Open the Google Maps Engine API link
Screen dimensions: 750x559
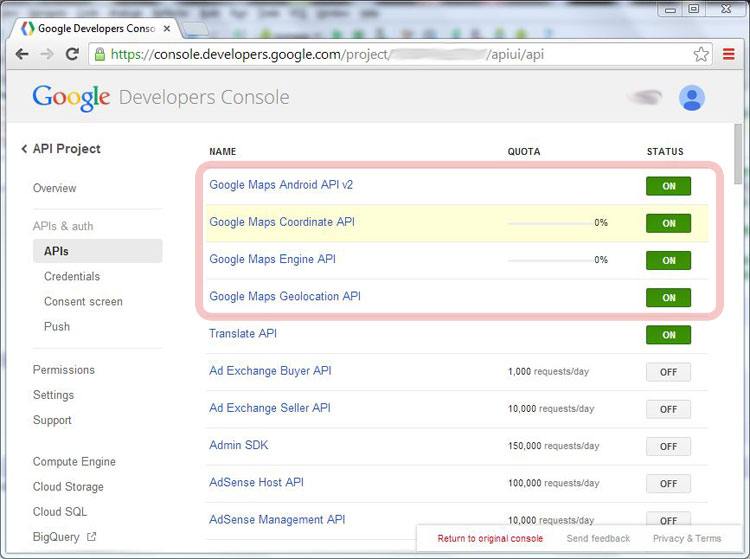pyautogui.click(x=272, y=259)
